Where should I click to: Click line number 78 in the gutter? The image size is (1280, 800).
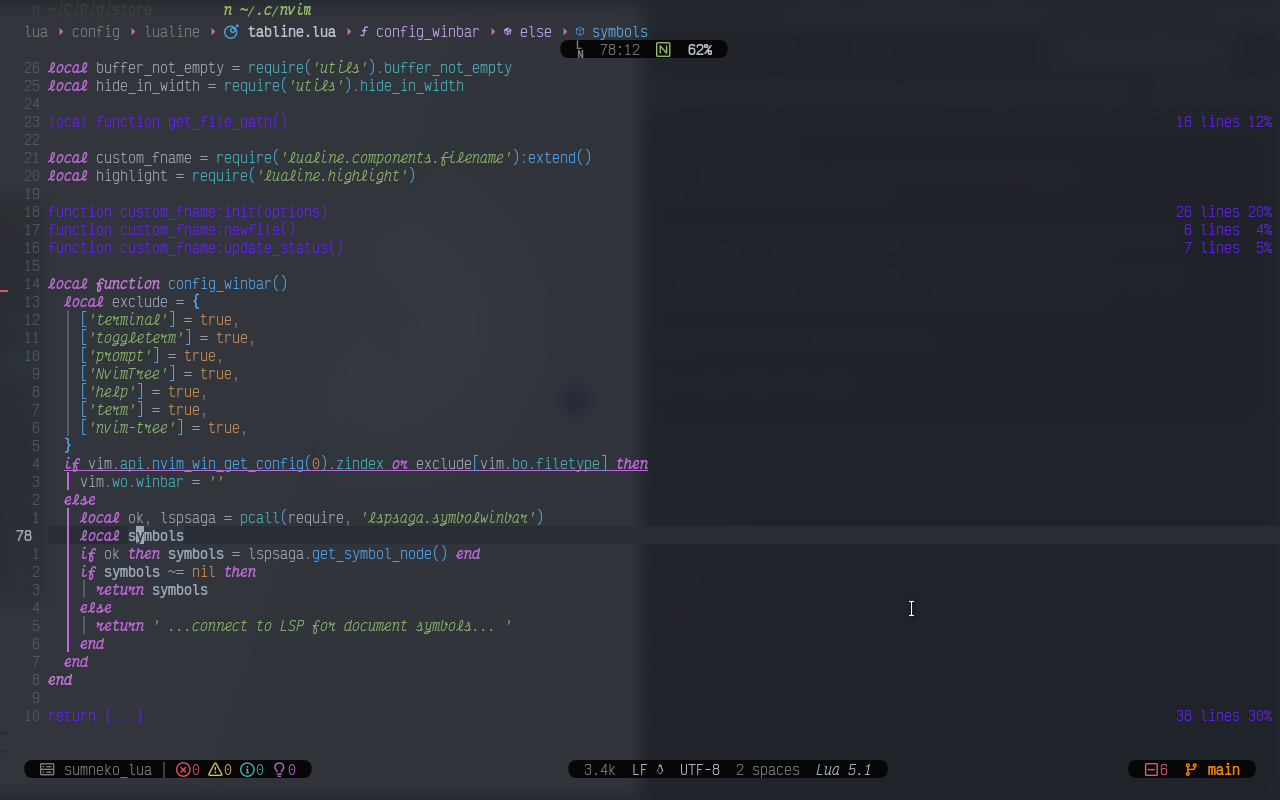point(24,535)
